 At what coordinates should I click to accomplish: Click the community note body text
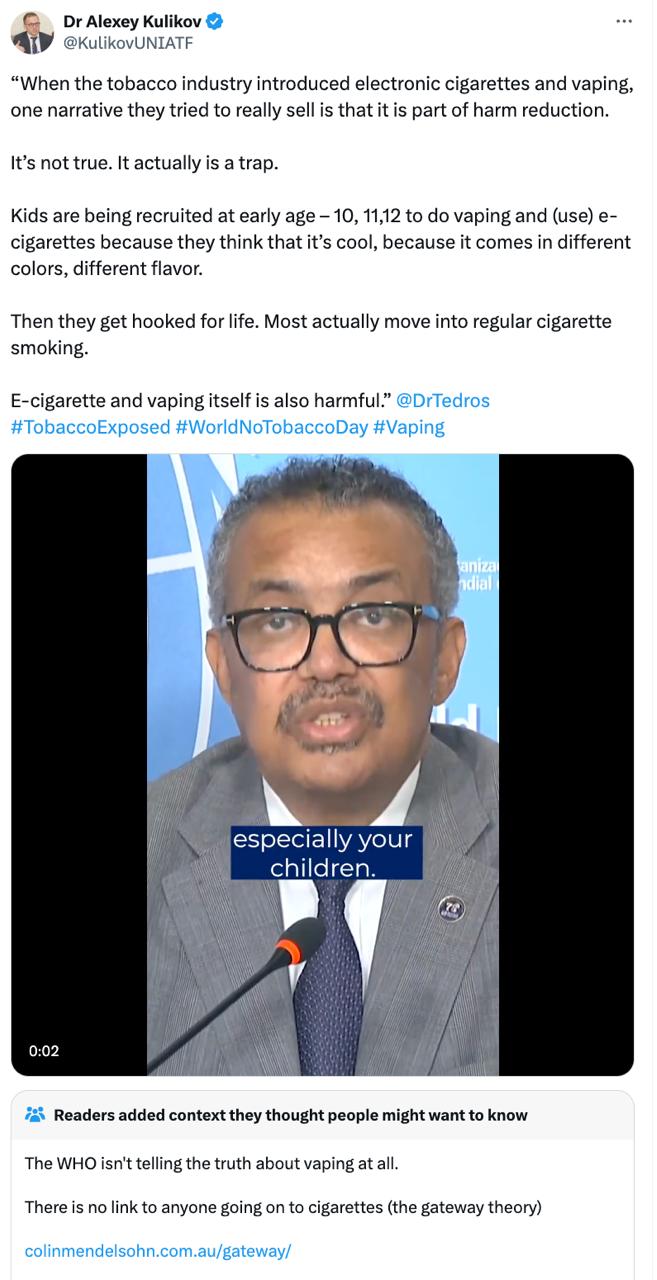click(x=283, y=1185)
